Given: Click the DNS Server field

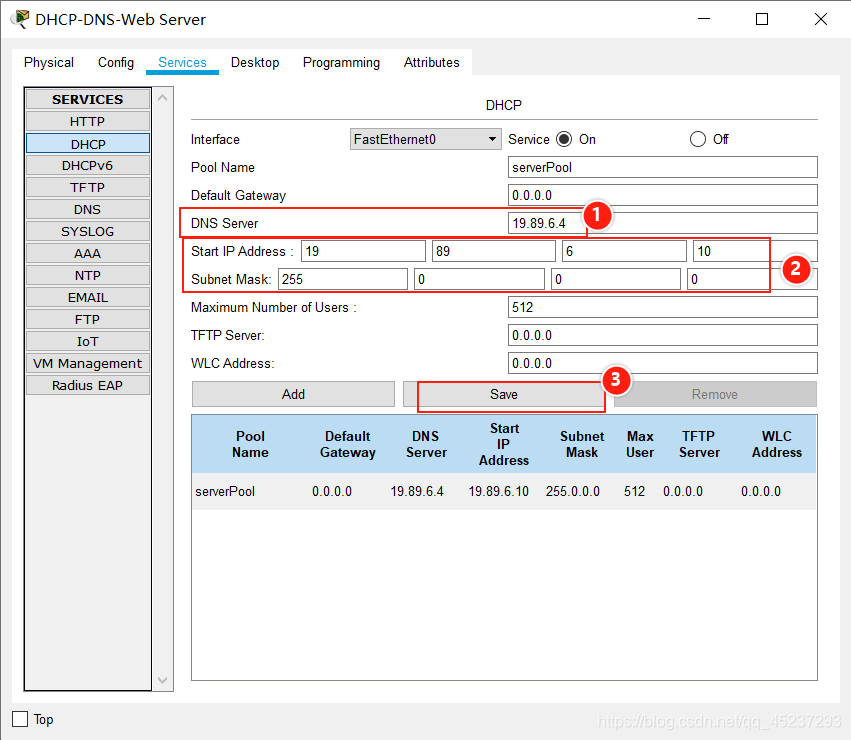Looking at the screenshot, I should (663, 223).
